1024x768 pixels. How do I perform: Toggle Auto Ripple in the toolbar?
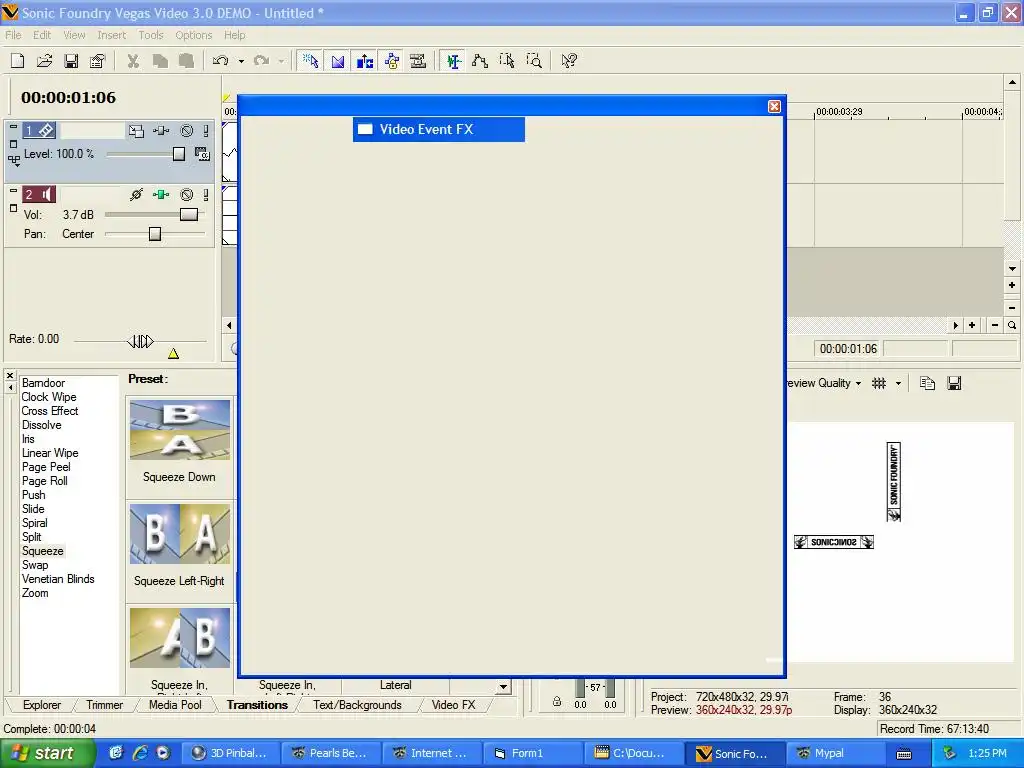coord(364,61)
